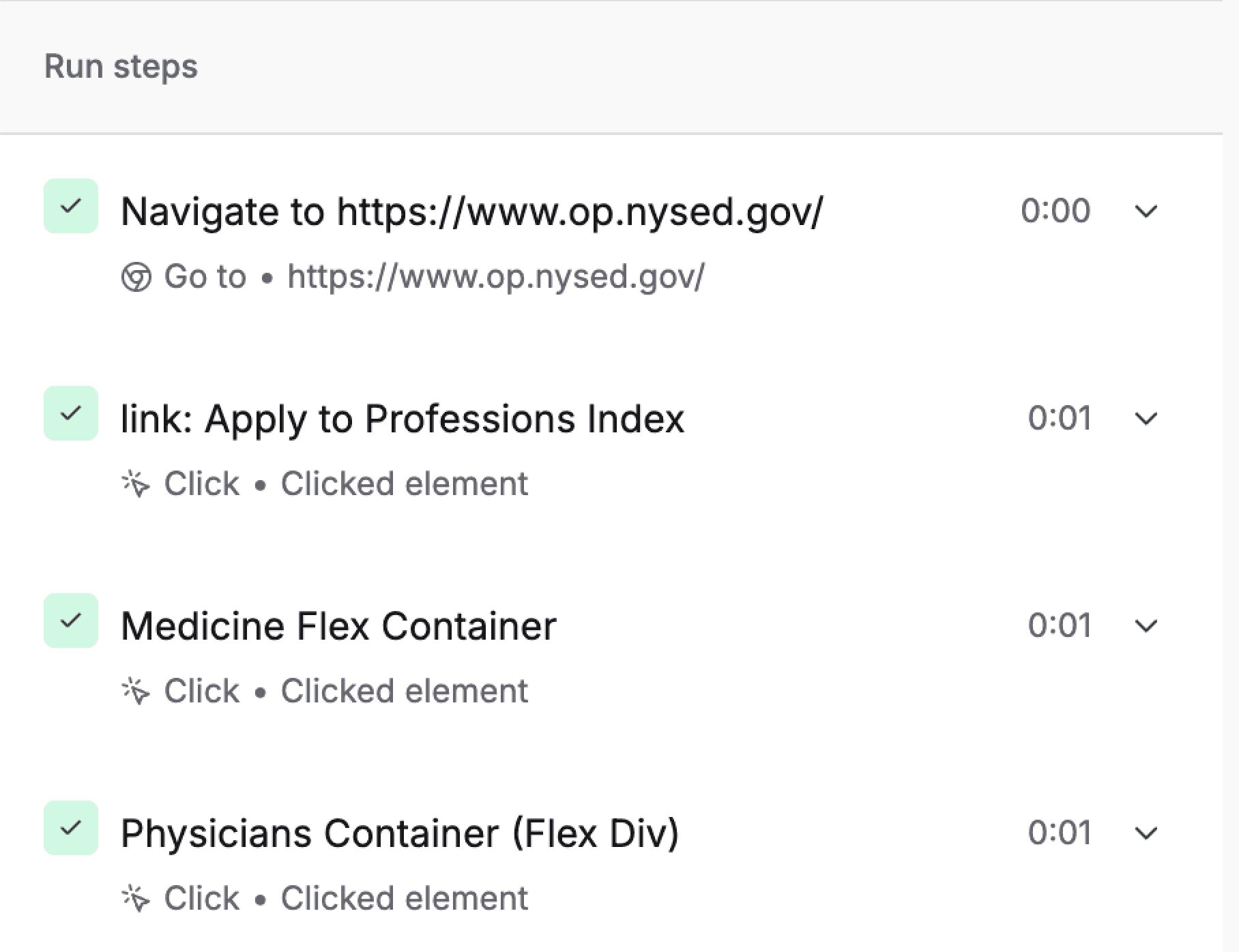Select the Physicians Container (Flex Div) title
This screenshot has height=952, width=1239.
(400, 833)
